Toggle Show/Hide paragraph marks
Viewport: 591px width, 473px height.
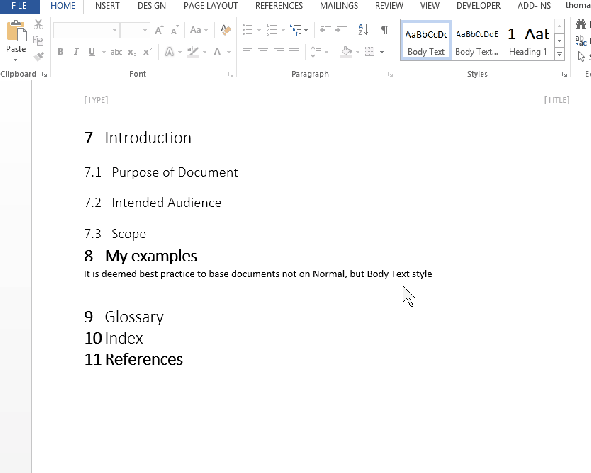pyautogui.click(x=384, y=29)
